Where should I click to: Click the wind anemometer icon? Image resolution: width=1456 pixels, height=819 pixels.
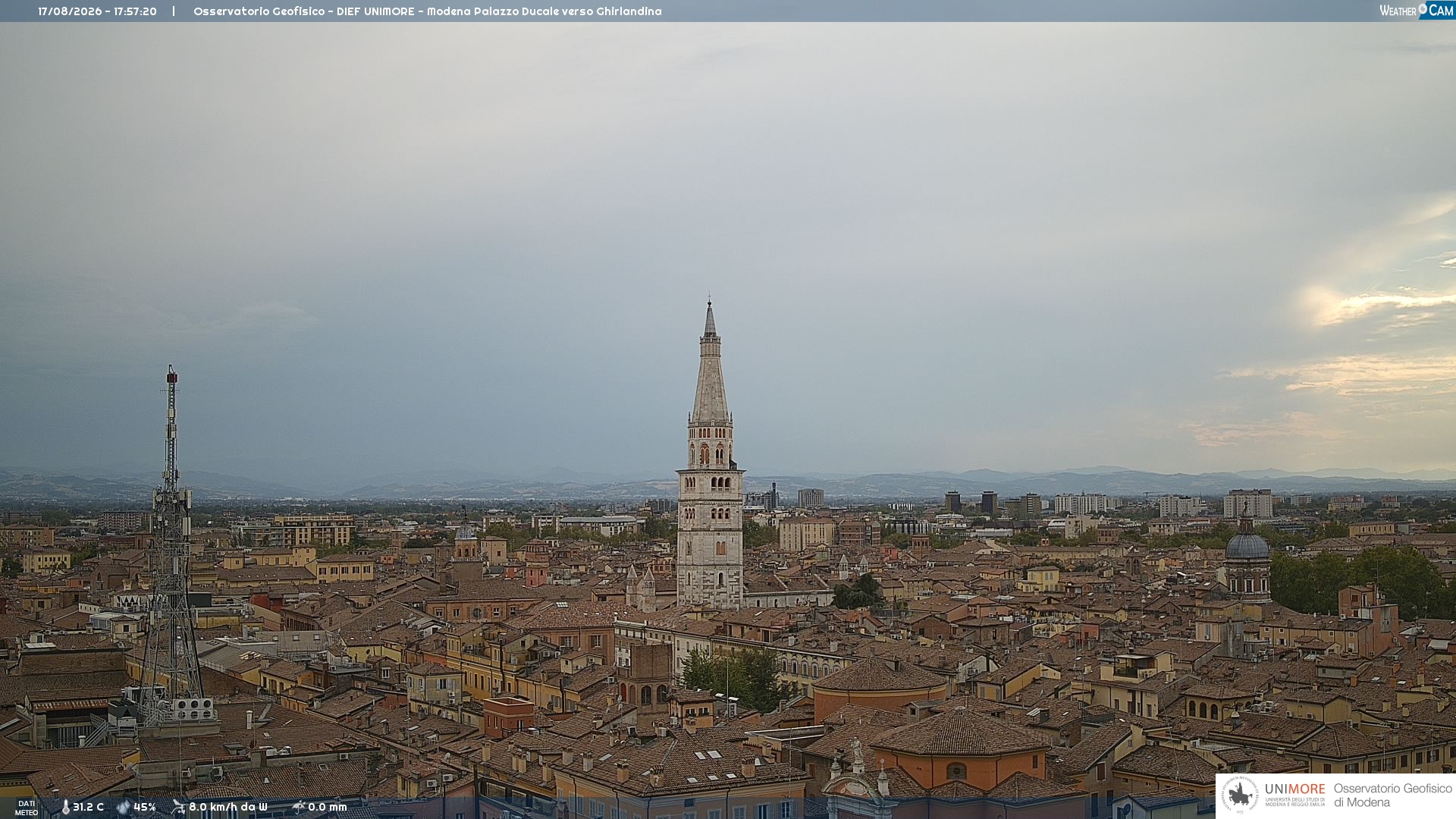(x=178, y=807)
